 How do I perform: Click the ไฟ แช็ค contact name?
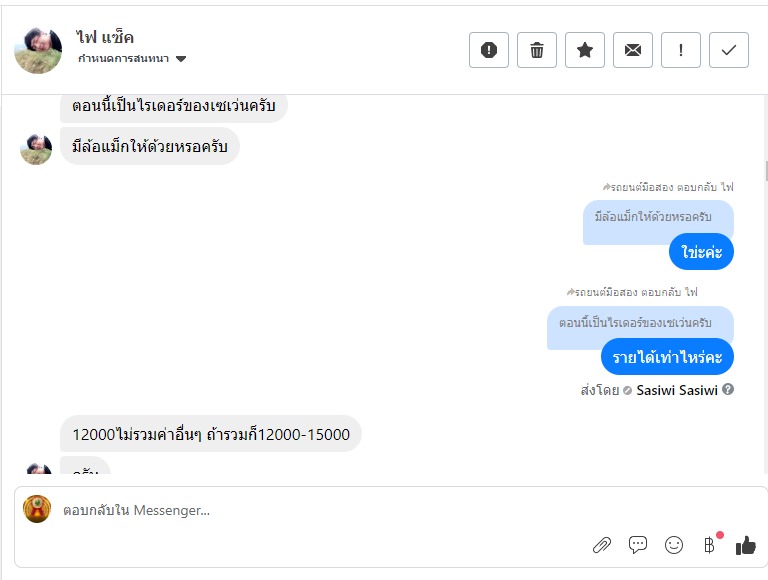[x=105, y=37]
